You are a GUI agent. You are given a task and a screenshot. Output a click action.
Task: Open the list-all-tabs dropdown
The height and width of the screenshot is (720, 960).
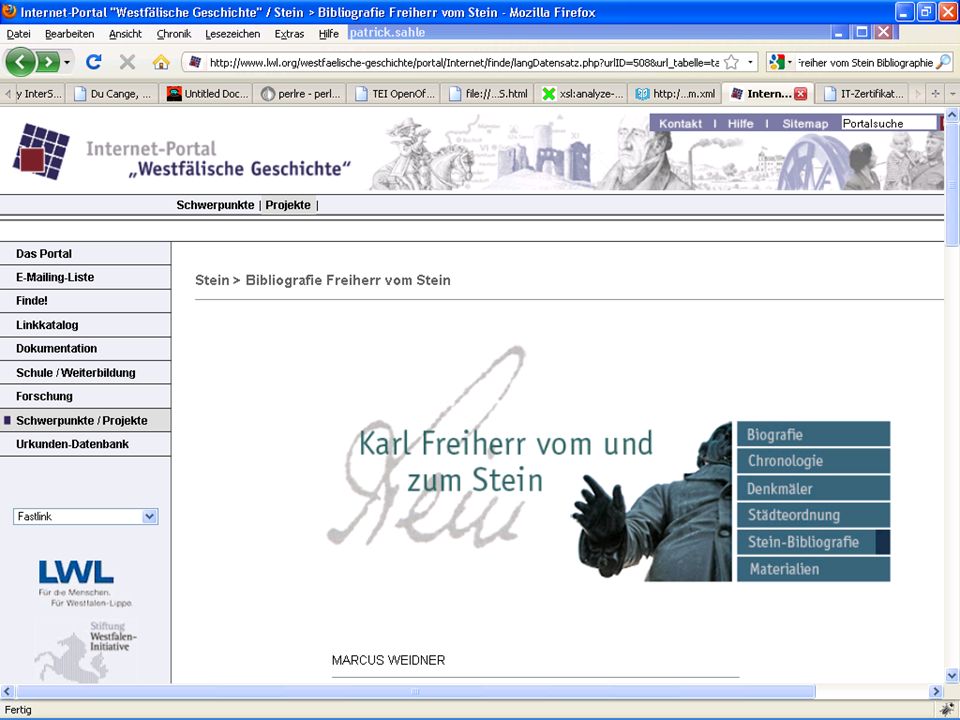click(953, 94)
